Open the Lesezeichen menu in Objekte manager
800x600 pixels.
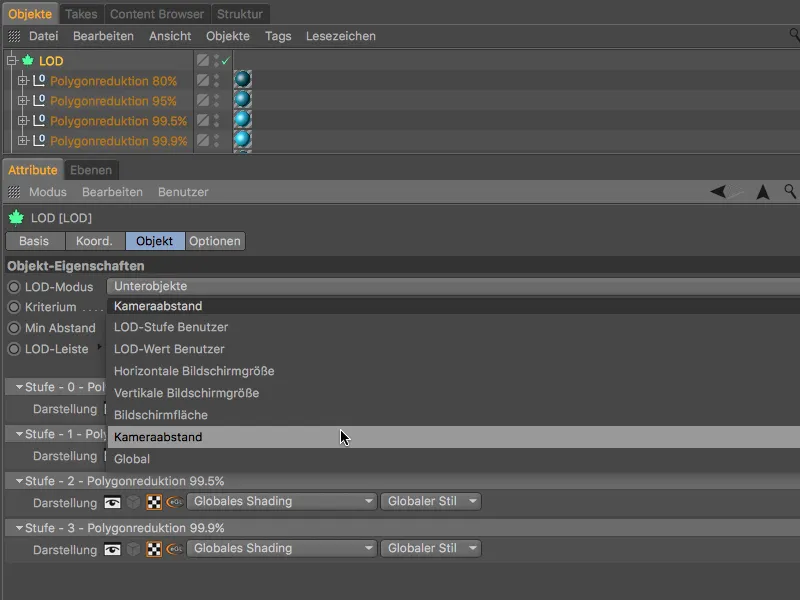[341, 36]
